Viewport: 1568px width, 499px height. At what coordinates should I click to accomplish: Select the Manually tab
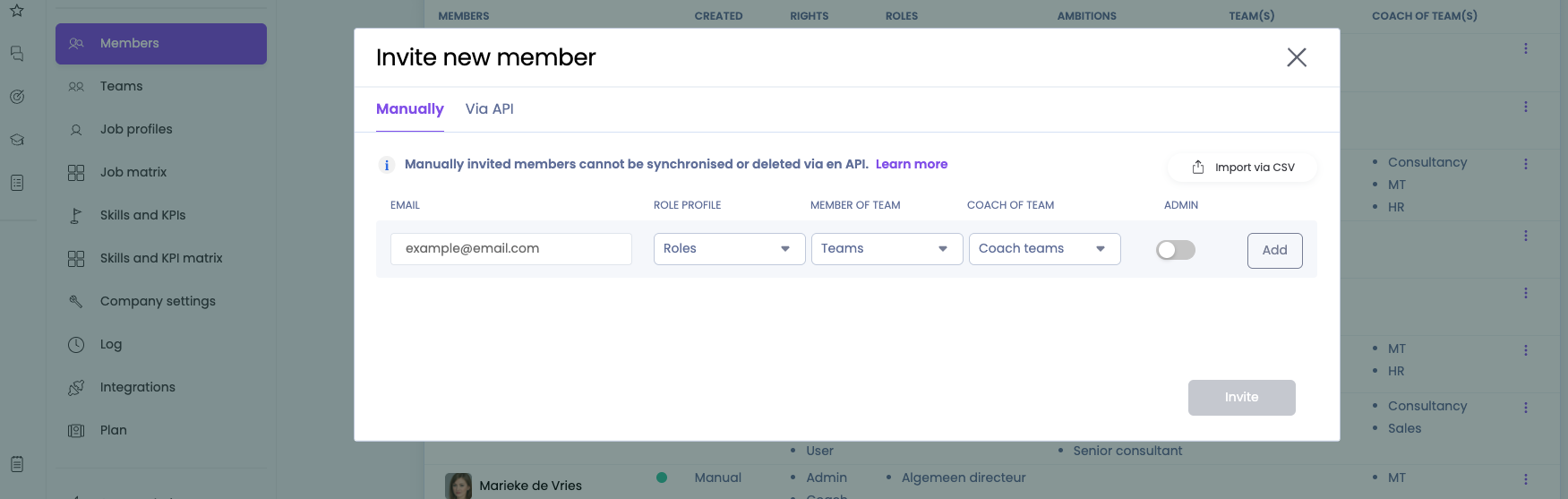pyautogui.click(x=410, y=109)
